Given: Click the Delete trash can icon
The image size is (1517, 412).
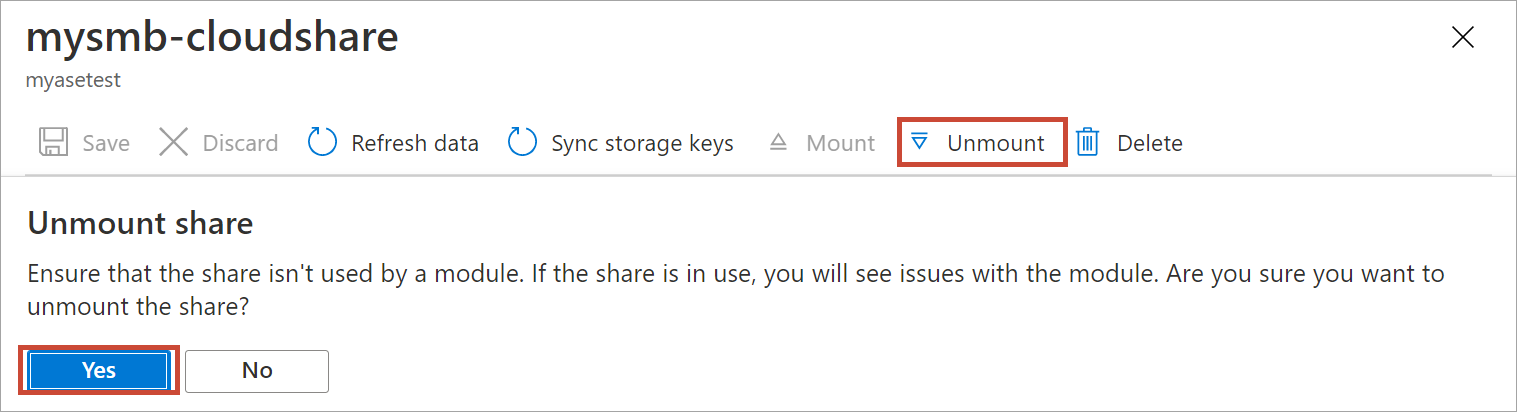Looking at the screenshot, I should pyautogui.click(x=1087, y=143).
